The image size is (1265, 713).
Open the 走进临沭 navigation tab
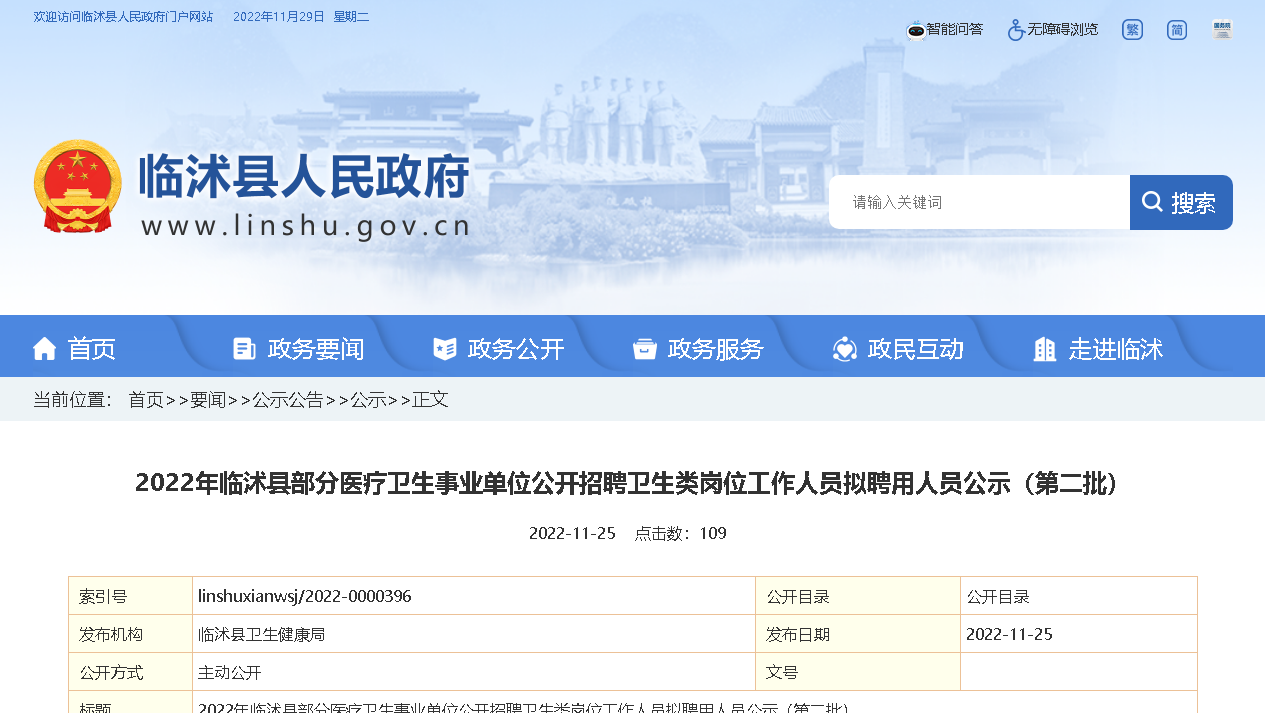[x=1116, y=349]
